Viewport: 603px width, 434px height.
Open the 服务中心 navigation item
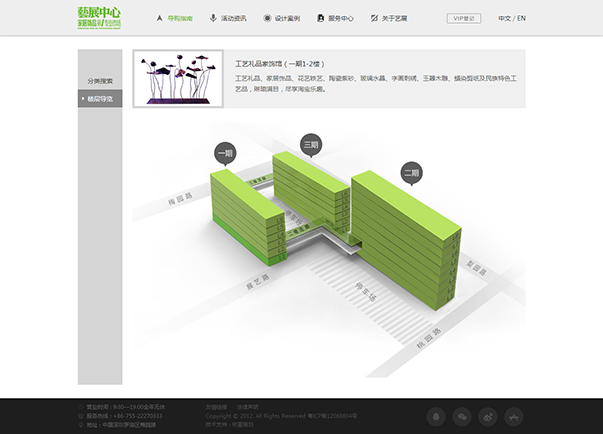(335, 18)
